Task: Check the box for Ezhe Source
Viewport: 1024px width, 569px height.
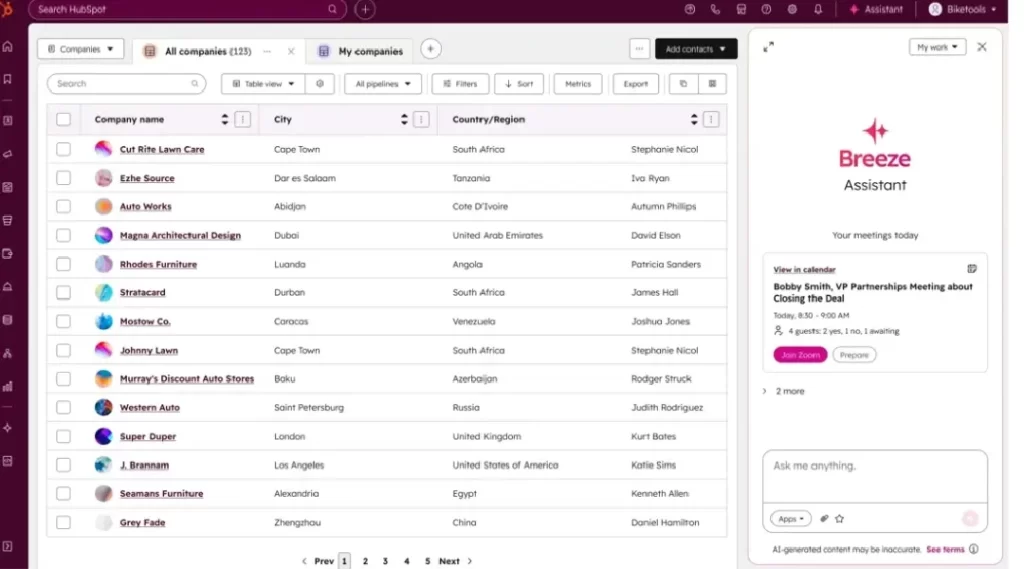Action: click(63, 178)
